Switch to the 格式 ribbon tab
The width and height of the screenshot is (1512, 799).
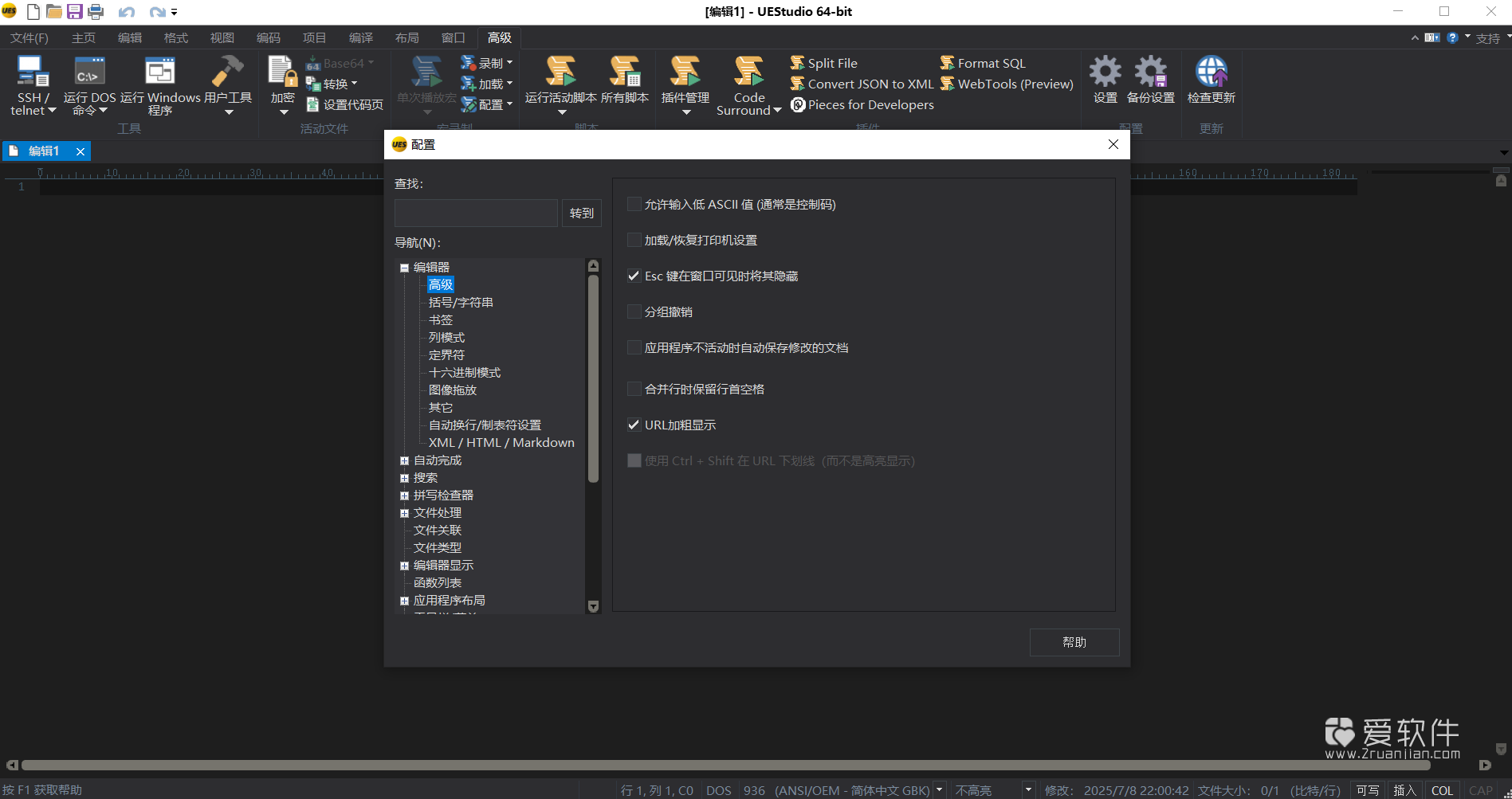(x=176, y=37)
